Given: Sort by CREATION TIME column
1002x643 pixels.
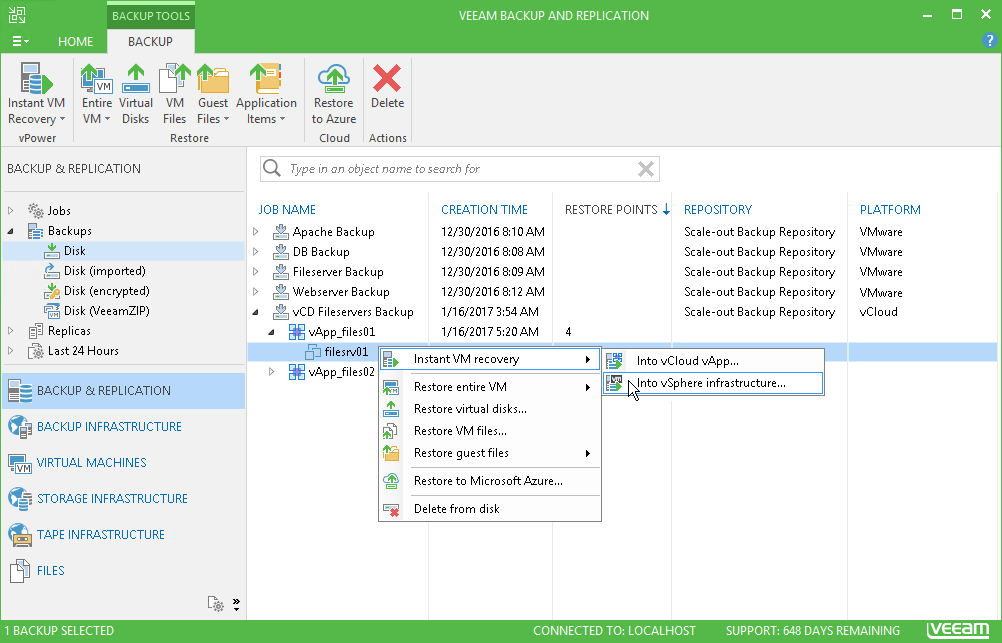Looking at the screenshot, I should pyautogui.click(x=484, y=210).
